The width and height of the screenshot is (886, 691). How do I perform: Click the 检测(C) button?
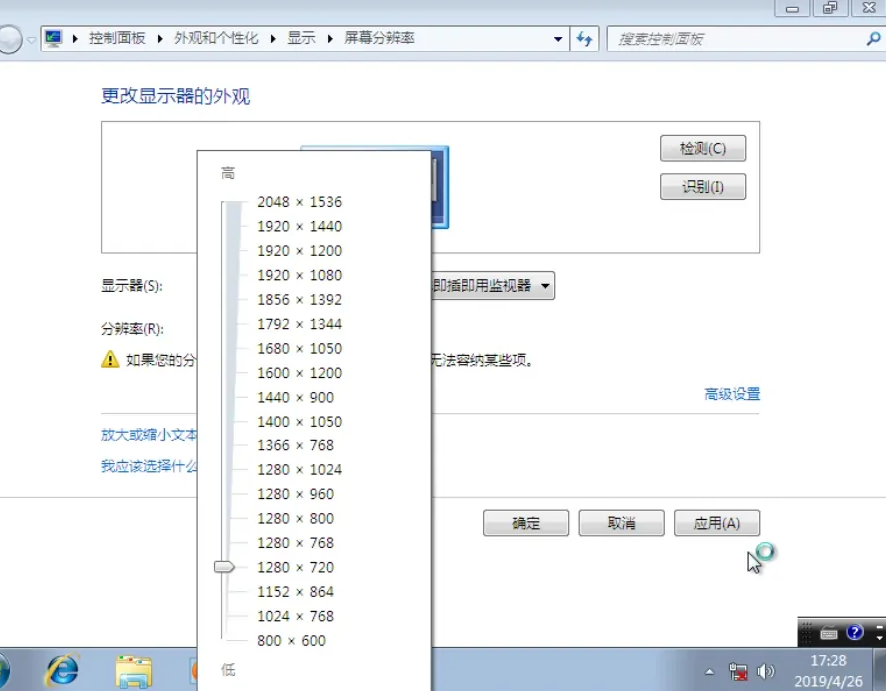pos(703,148)
